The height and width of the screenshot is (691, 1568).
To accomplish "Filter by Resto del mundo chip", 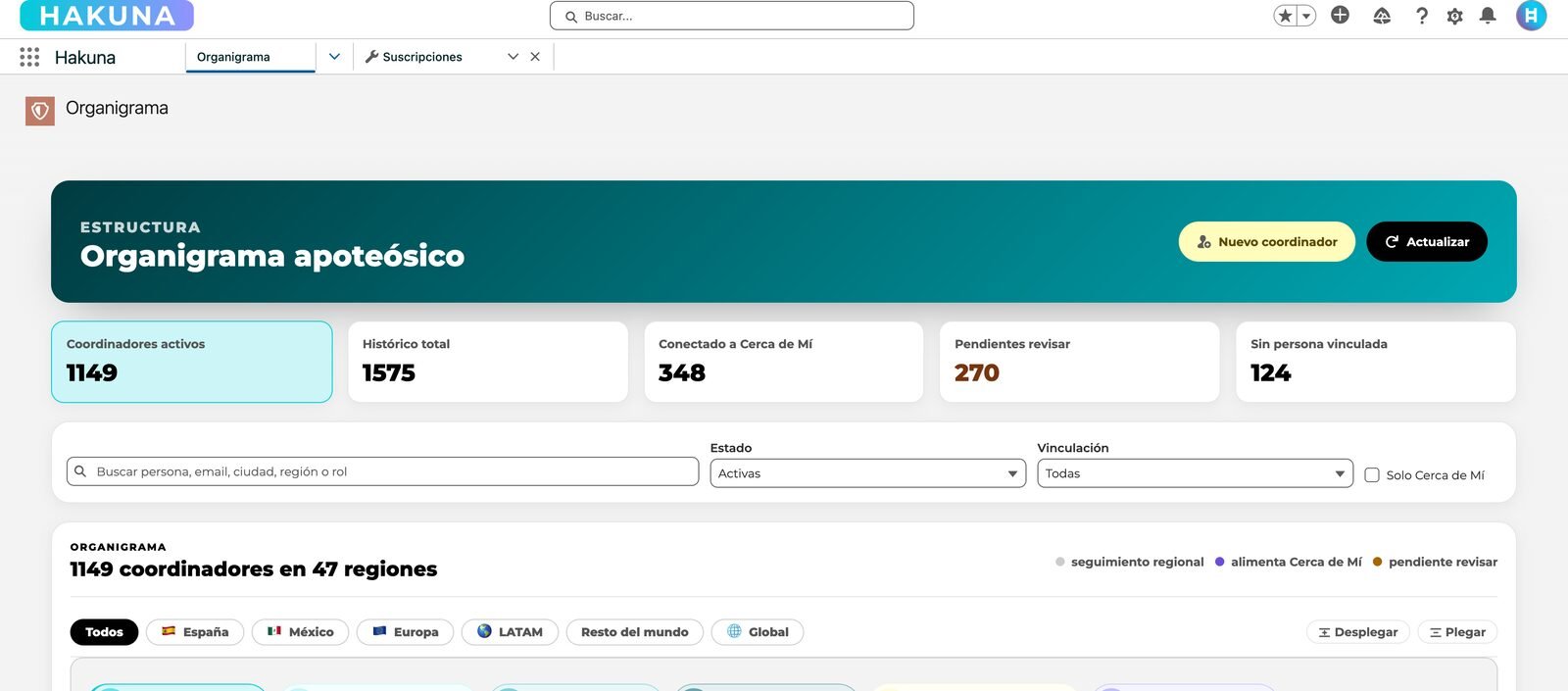I will point(635,632).
